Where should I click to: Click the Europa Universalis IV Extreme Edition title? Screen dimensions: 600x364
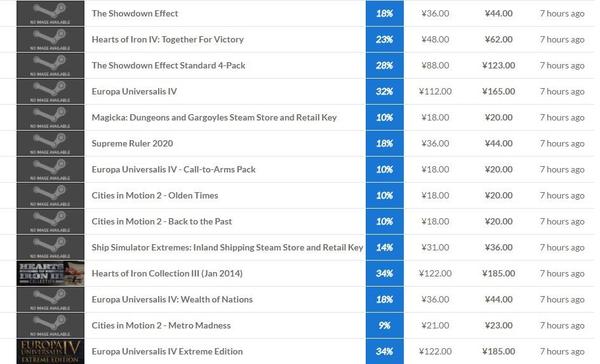click(x=167, y=351)
